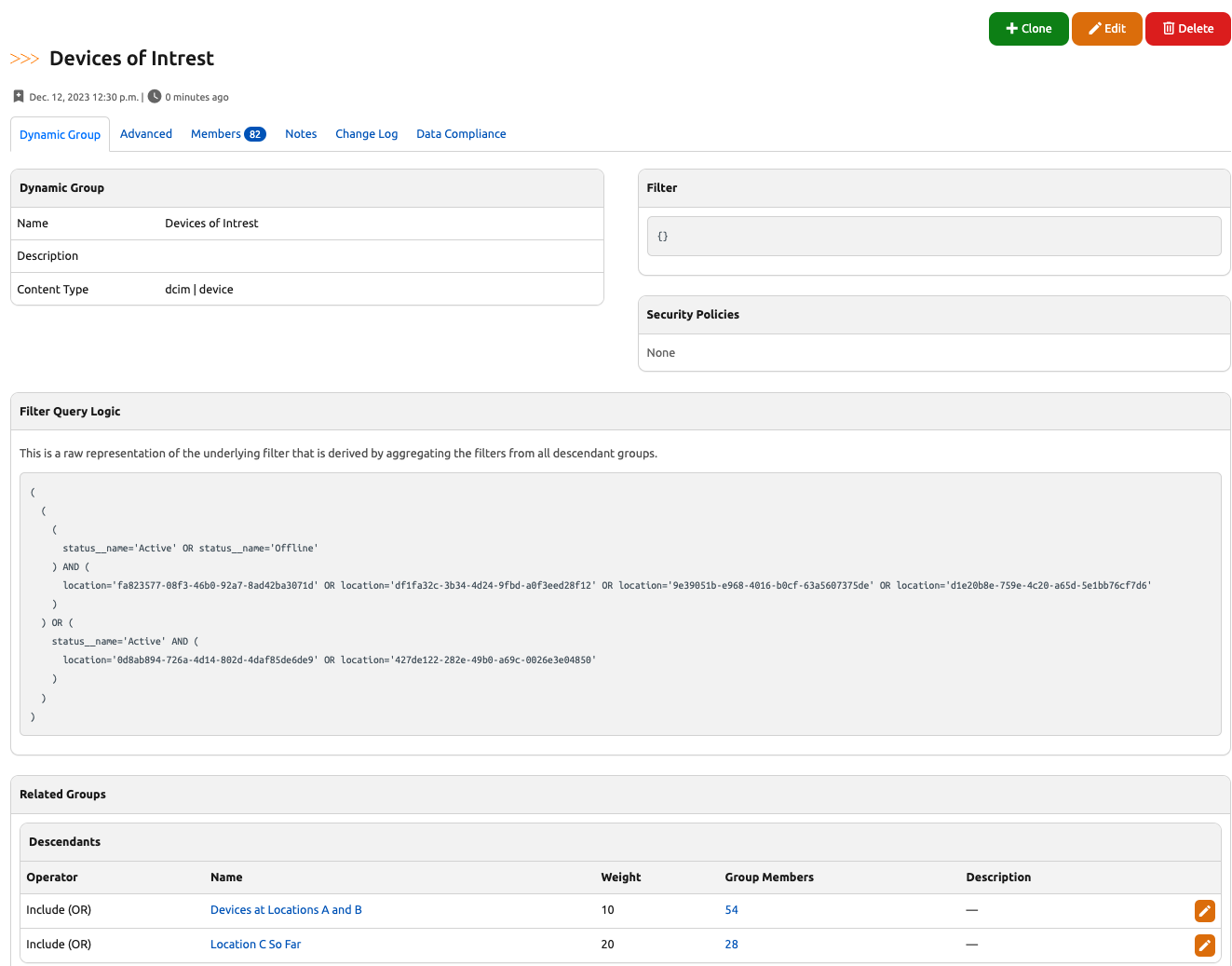Viewport: 1232px width, 966px height.
Task: Click the 82 members count badge
Action: tap(255, 134)
